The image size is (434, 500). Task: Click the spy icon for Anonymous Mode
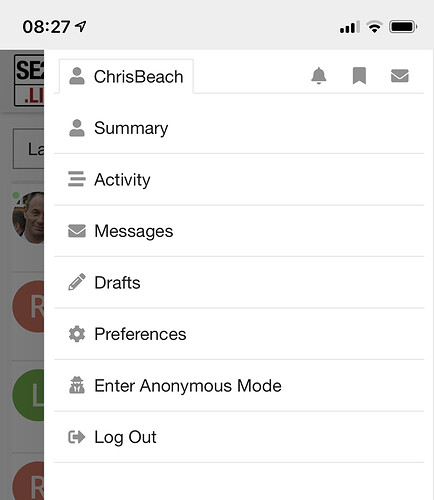(77, 385)
